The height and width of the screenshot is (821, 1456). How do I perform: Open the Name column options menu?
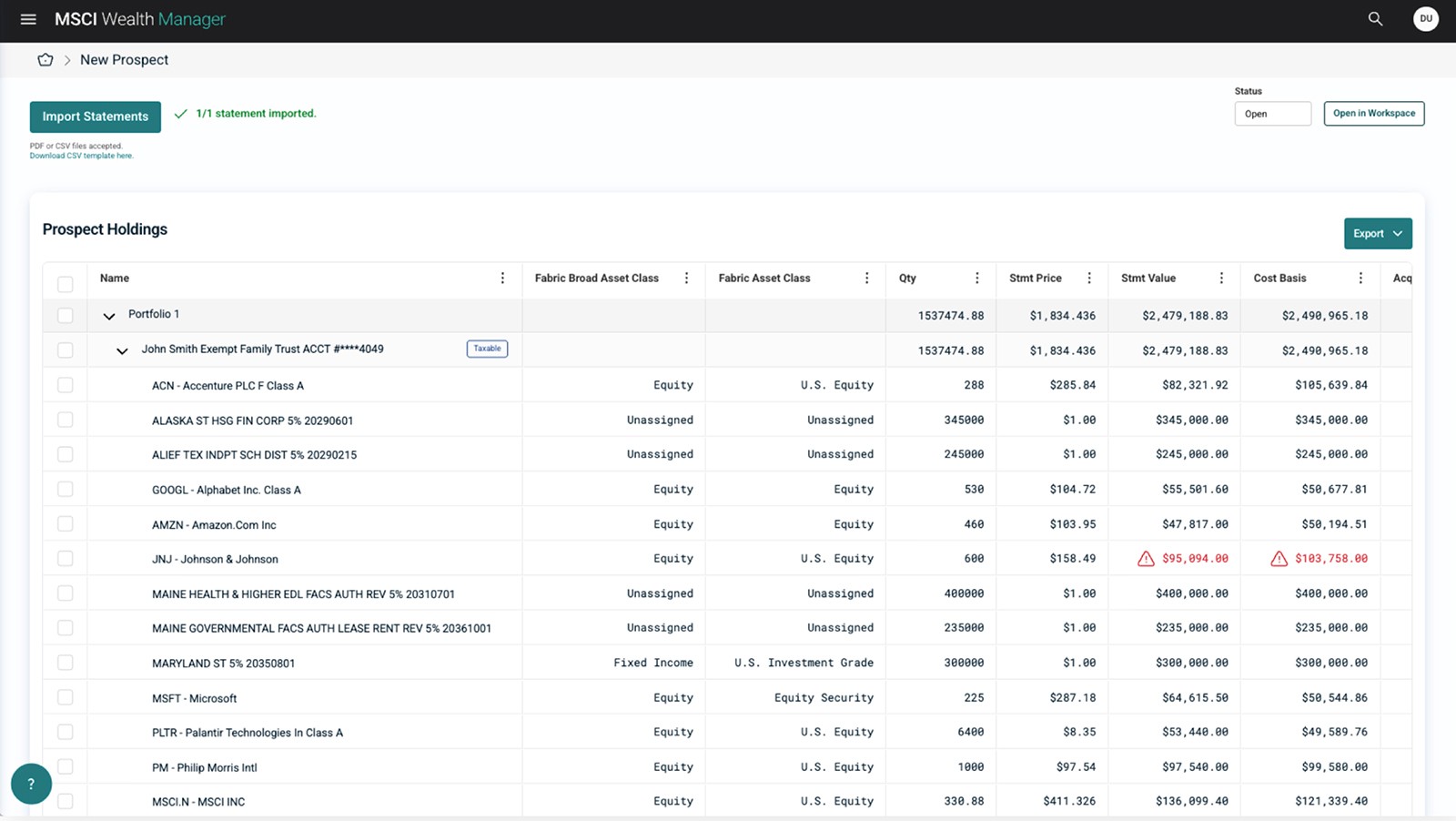pos(502,279)
